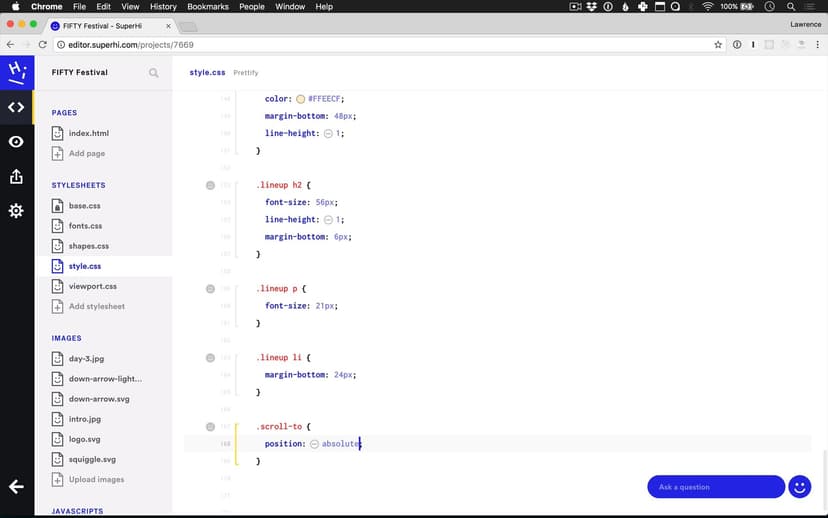
Task: Toggle the gutter circle beside .lineup p
Action: pos(210,288)
